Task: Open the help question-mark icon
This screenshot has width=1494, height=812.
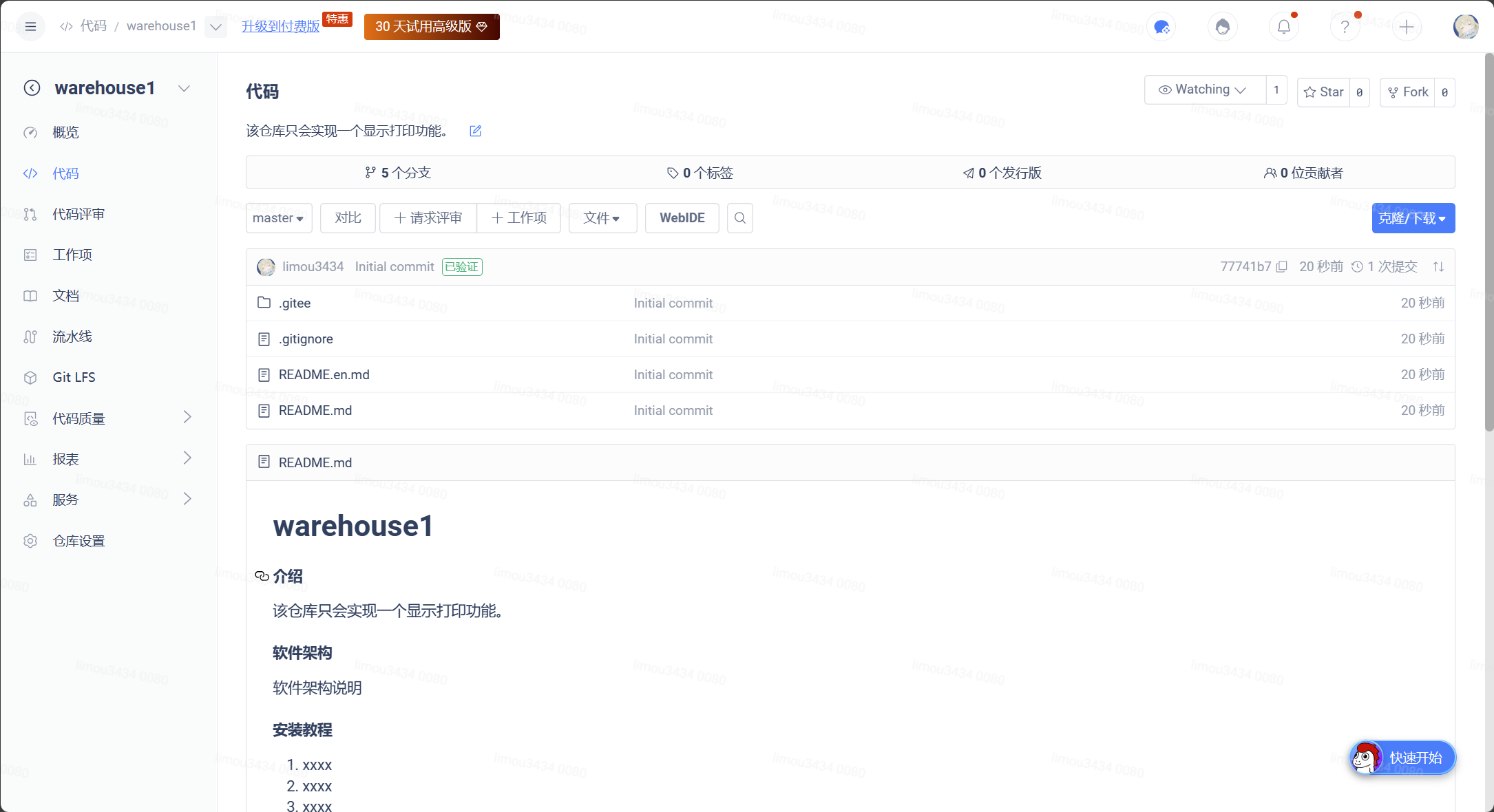Action: click(1345, 27)
